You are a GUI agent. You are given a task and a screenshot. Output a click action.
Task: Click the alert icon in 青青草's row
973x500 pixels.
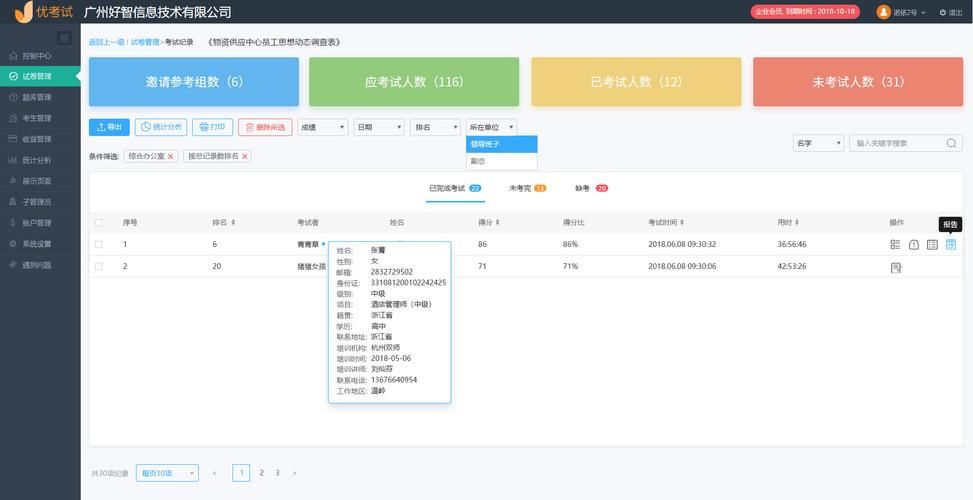click(x=913, y=244)
